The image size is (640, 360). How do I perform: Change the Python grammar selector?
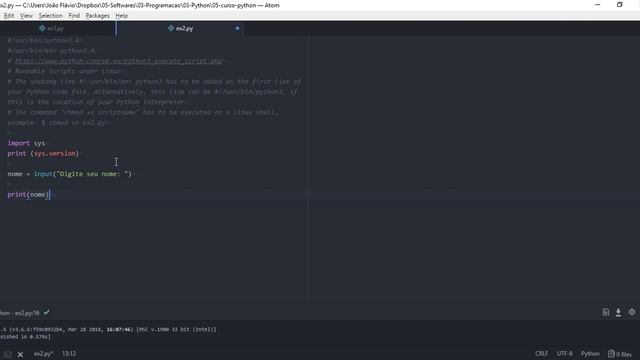[590, 353]
